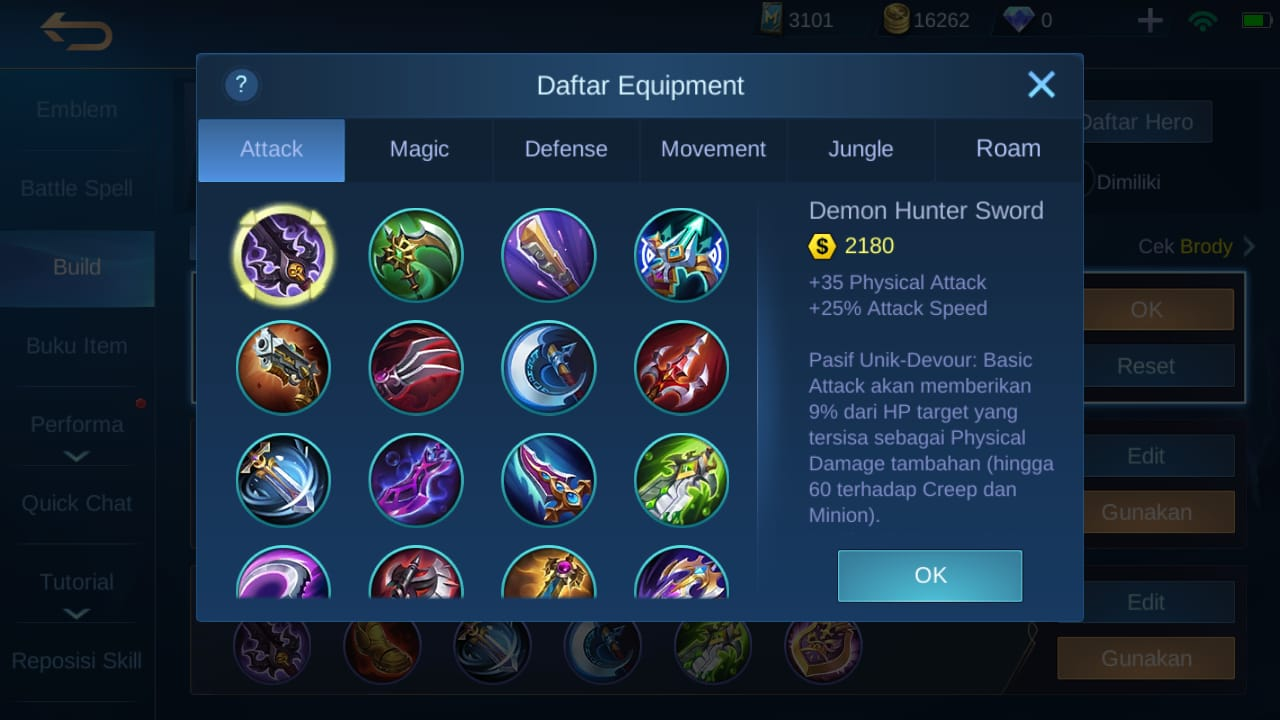Pick the red claw item icon
This screenshot has height=720, width=1280.
click(x=416, y=367)
